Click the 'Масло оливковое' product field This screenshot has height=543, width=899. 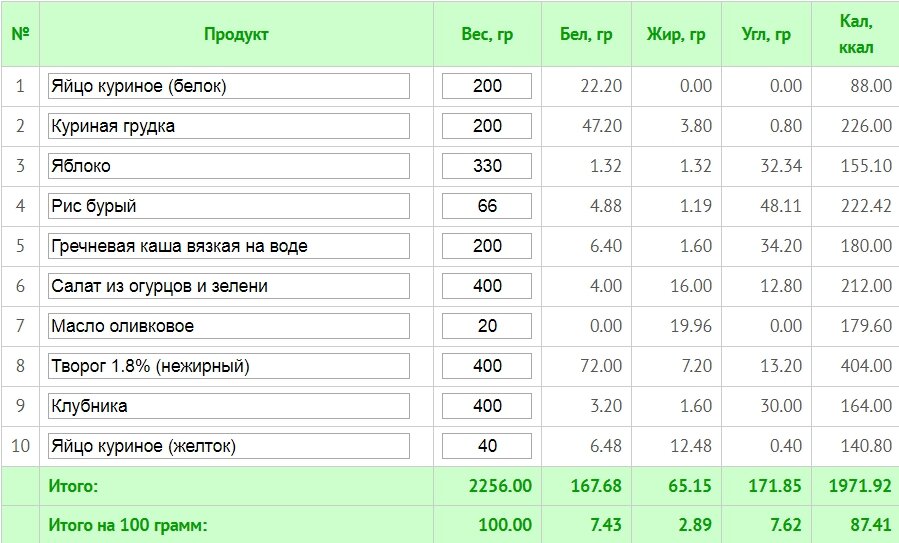(x=229, y=326)
